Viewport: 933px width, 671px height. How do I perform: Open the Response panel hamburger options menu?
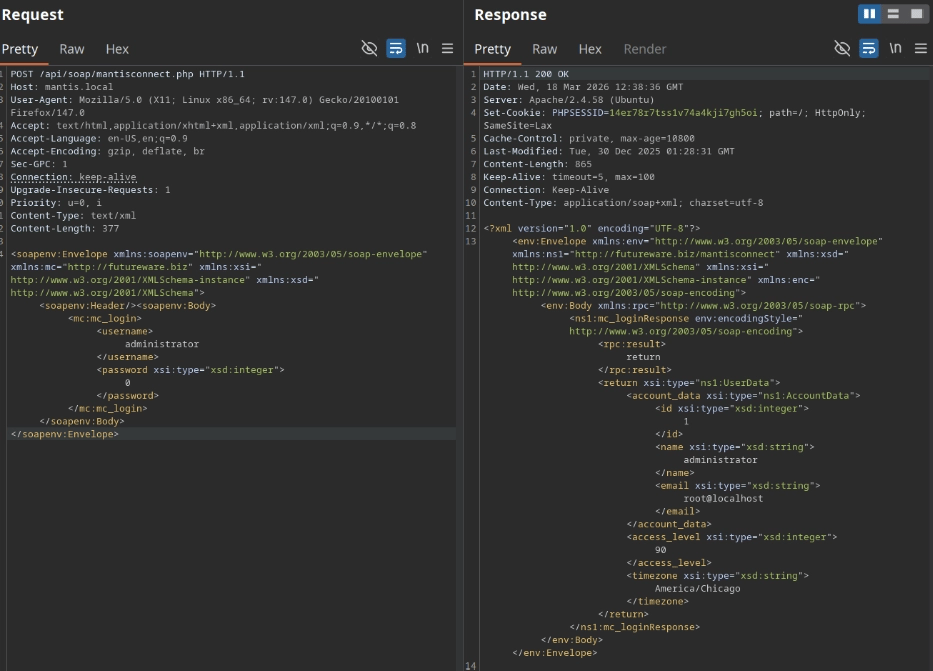tap(920, 48)
